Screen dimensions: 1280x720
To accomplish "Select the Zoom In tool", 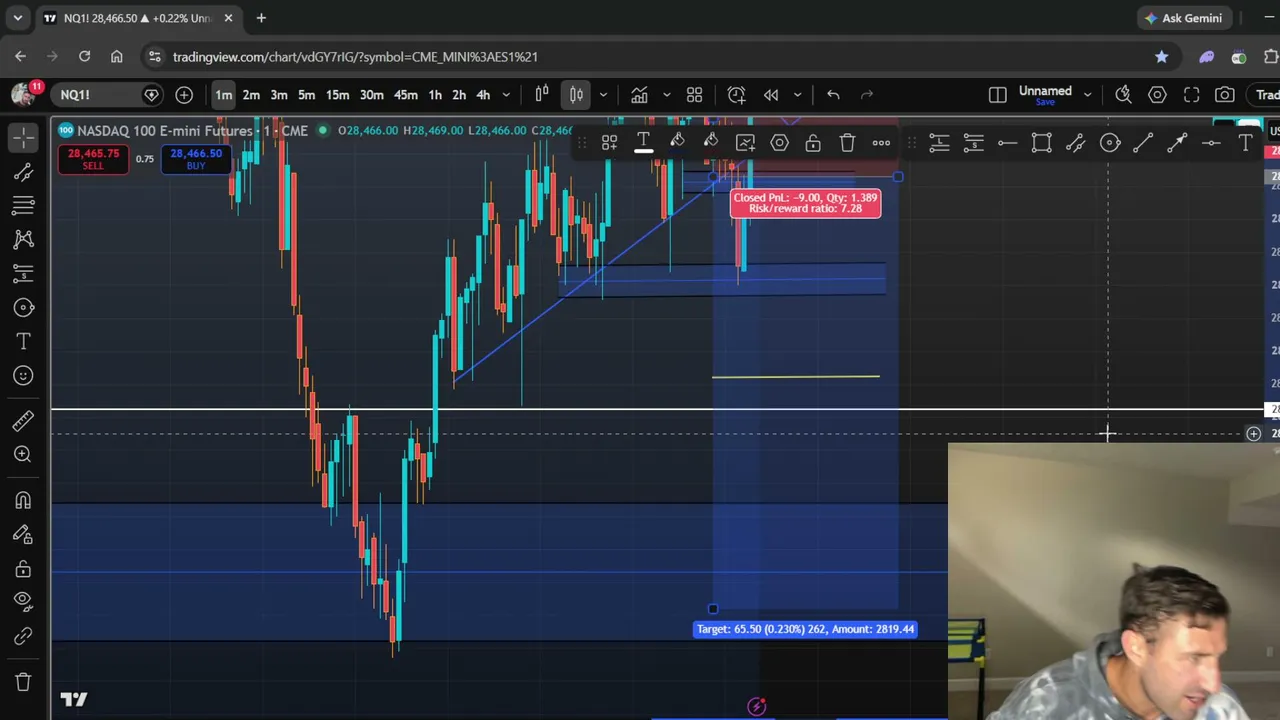I will pyautogui.click(x=23, y=455).
